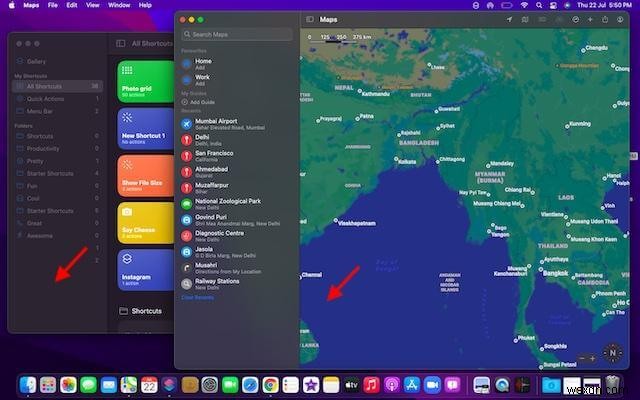The width and height of the screenshot is (640, 400).
Task: Click the Bangkok city label on map
Action: (x=555, y=273)
